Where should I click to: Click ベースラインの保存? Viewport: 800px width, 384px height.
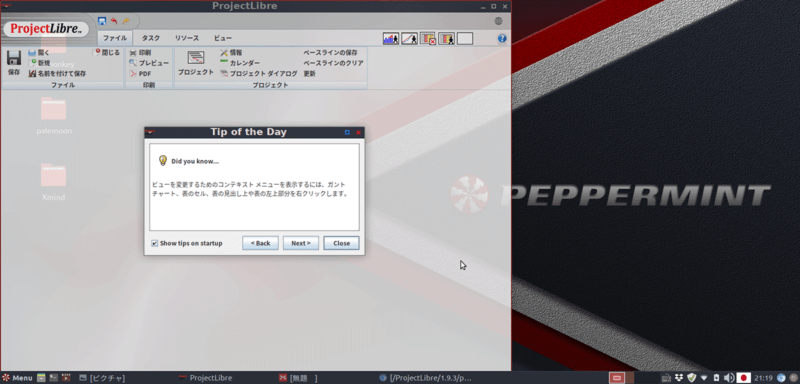(331, 53)
